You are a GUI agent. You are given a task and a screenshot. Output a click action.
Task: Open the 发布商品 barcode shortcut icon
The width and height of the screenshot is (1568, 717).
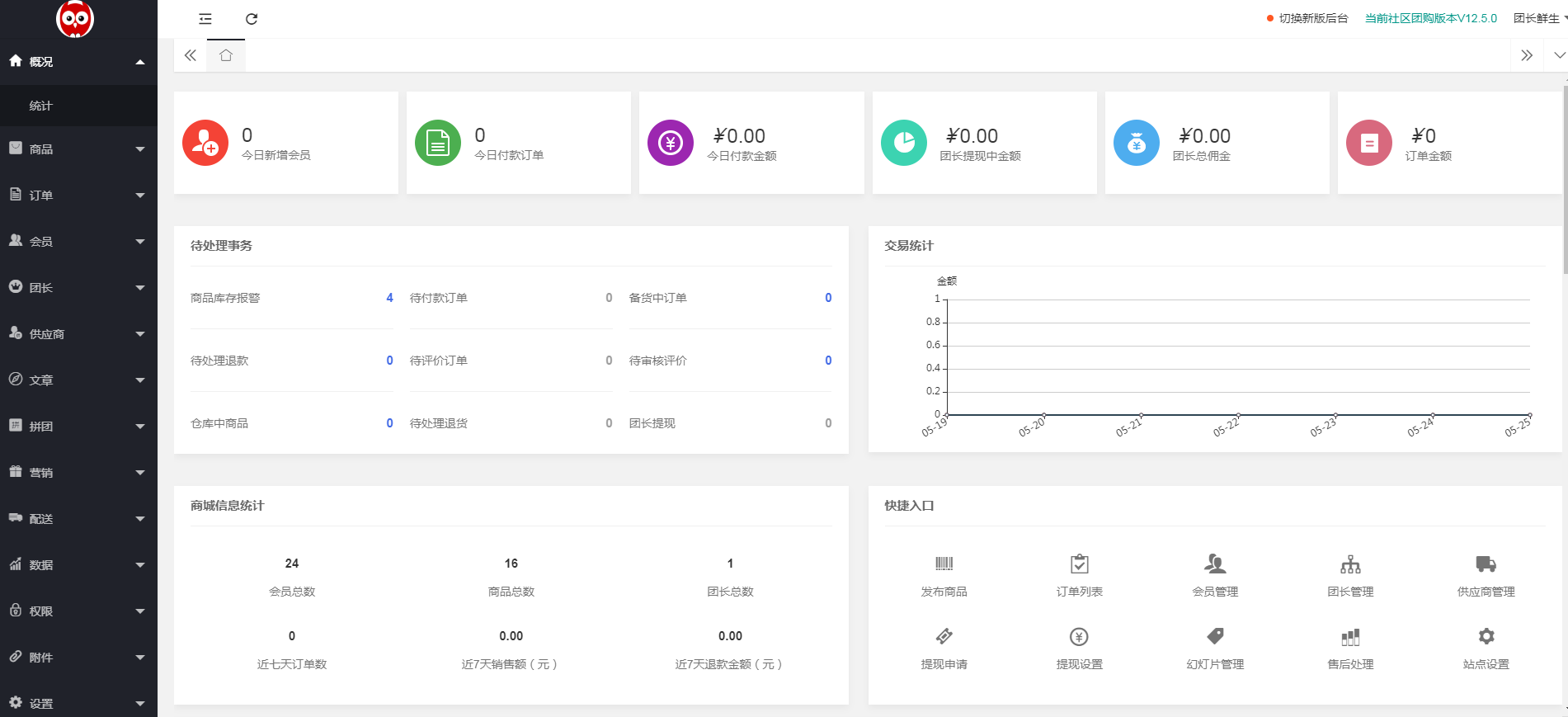point(944,564)
